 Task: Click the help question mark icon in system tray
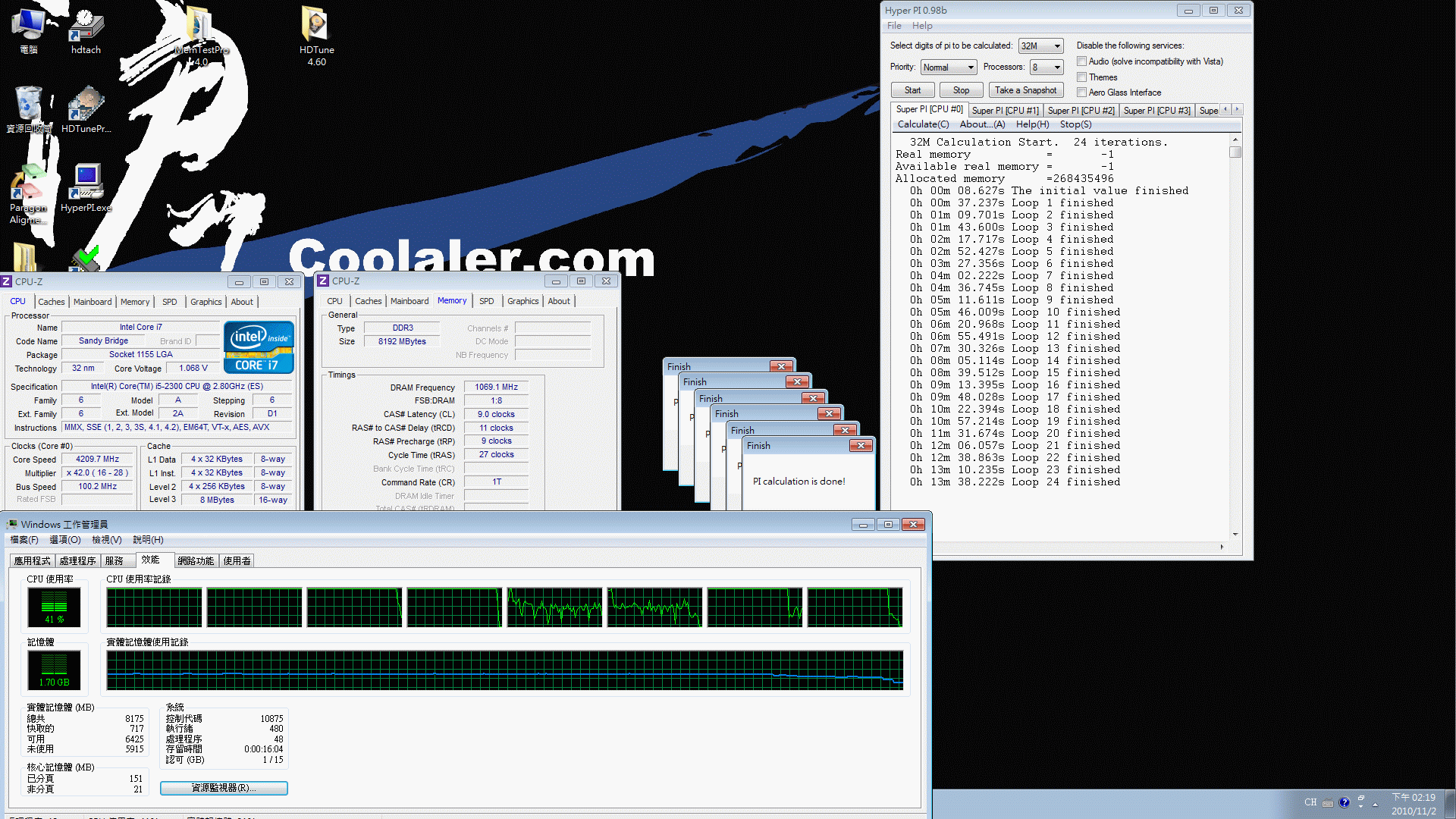(1345, 802)
